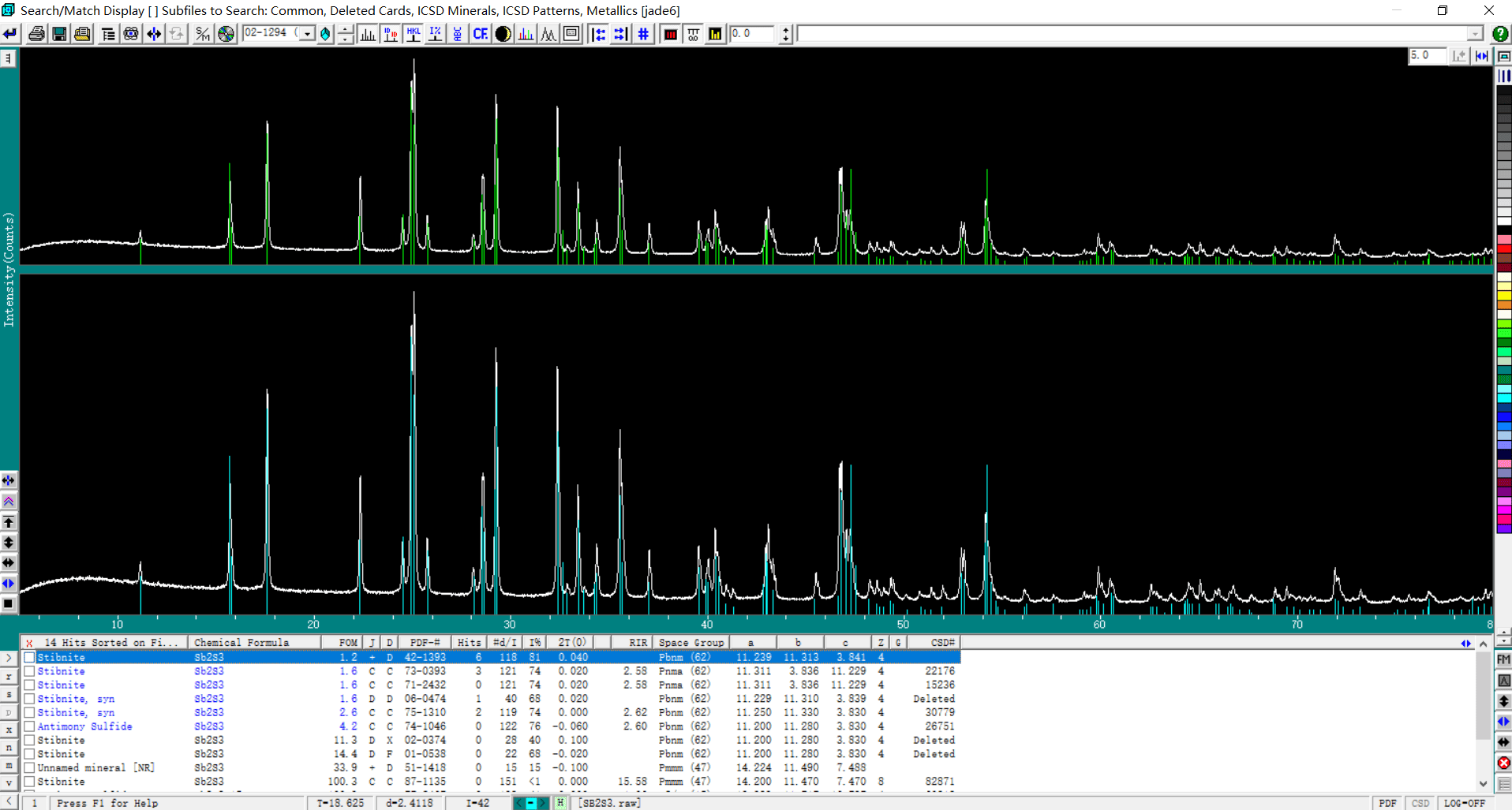Click the up/down stepper beside the crystal icon
Viewport: 1512px width, 810px height.
click(346, 34)
